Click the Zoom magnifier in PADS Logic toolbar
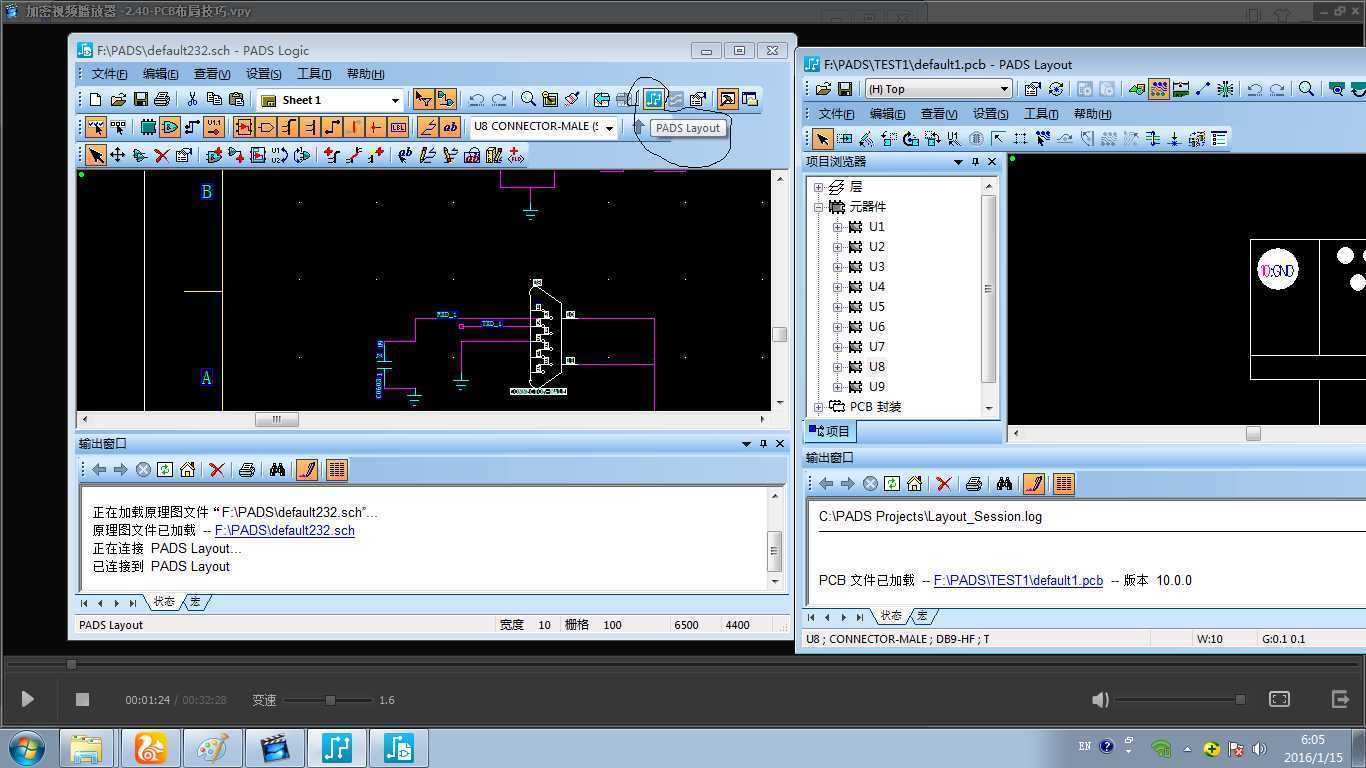Image resolution: width=1366 pixels, height=768 pixels. point(528,99)
